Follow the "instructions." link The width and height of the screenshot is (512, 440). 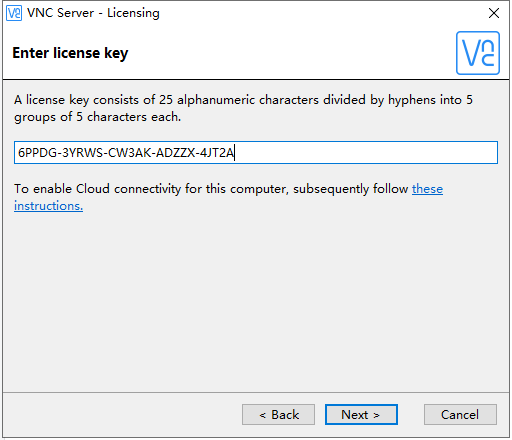click(x=48, y=206)
